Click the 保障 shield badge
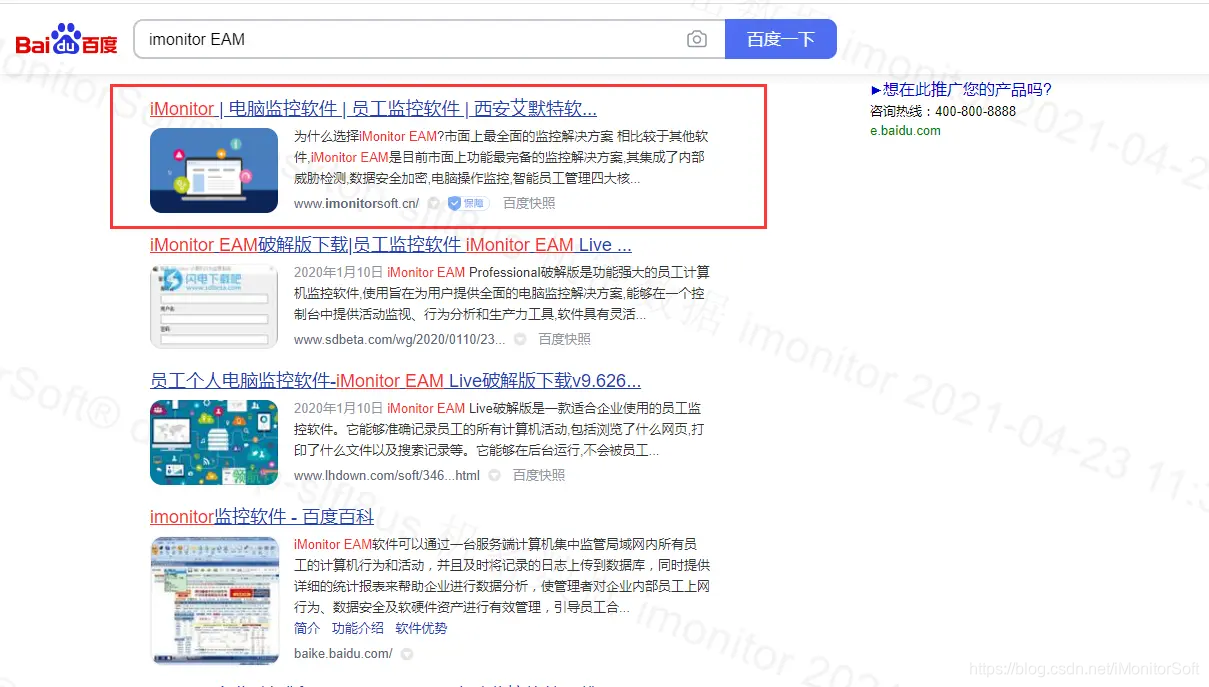 466,203
